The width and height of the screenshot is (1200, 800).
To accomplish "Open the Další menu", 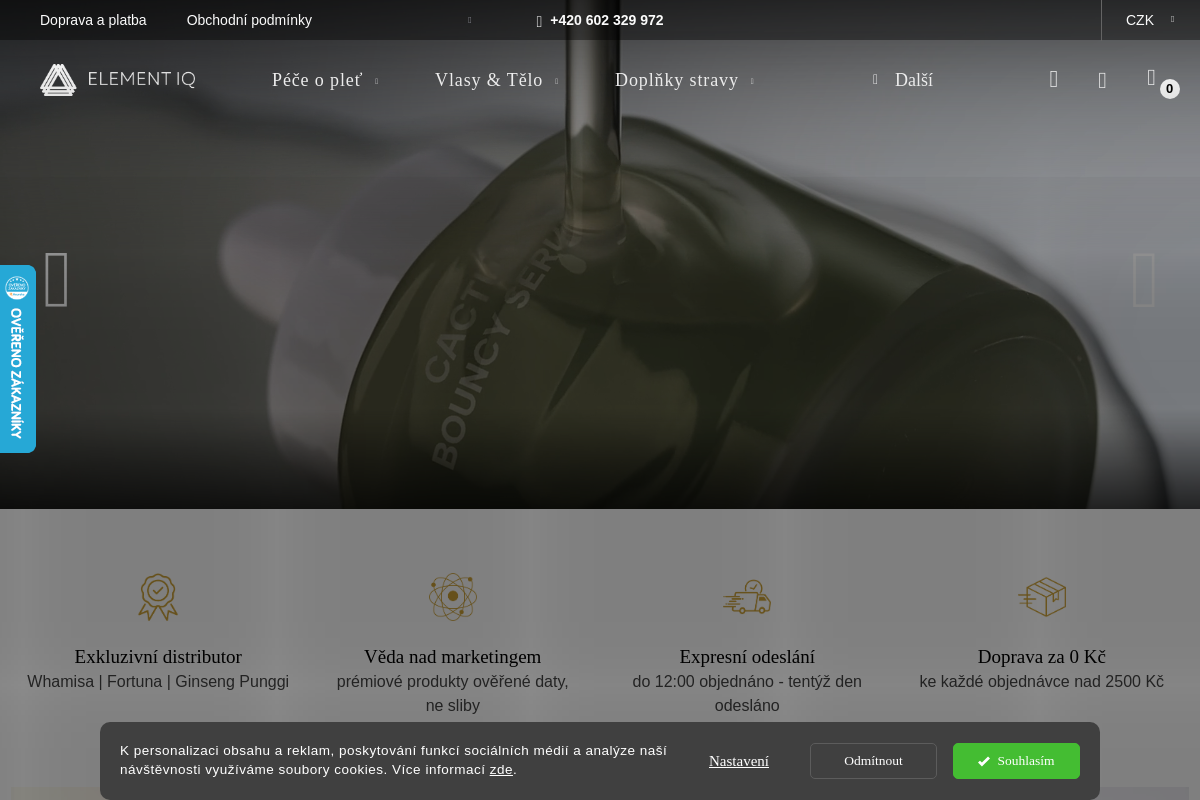I will click(903, 80).
